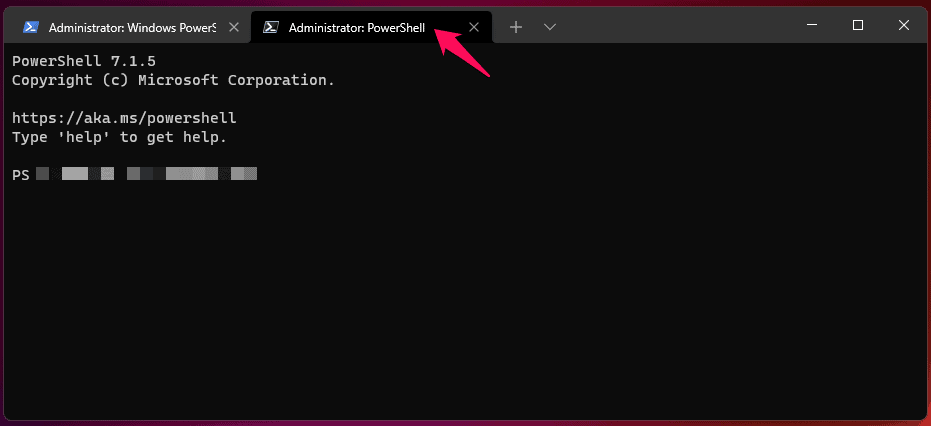This screenshot has width=931, height=426.
Task: Close the Administrator: PowerShell tab
Action: pyautogui.click(x=474, y=28)
